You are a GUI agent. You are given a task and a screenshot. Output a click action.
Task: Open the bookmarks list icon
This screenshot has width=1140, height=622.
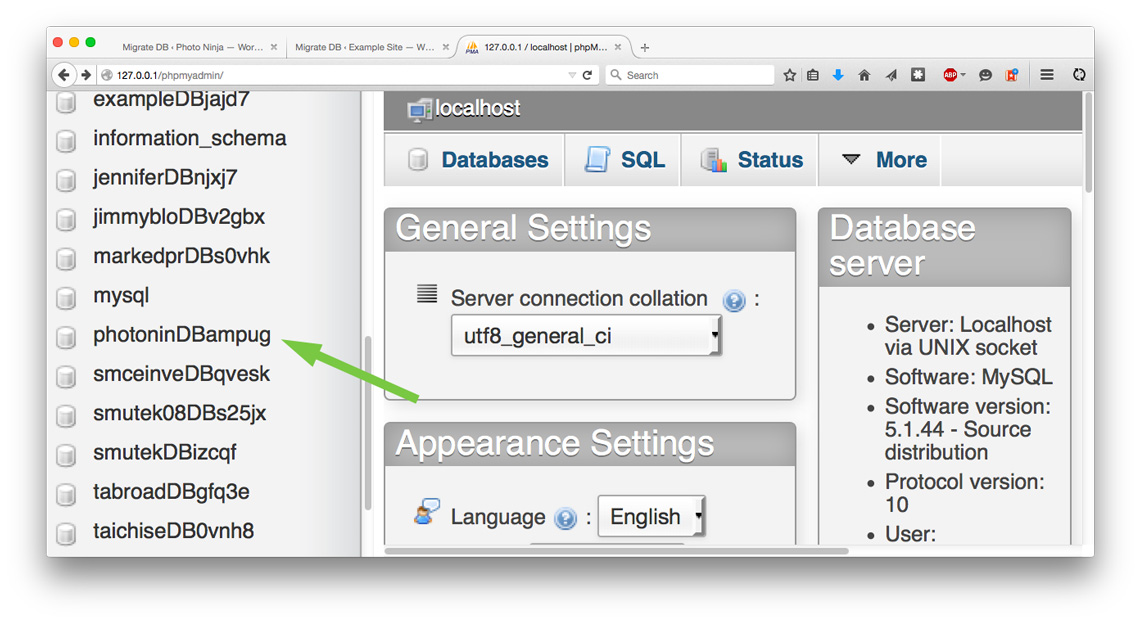[813, 74]
